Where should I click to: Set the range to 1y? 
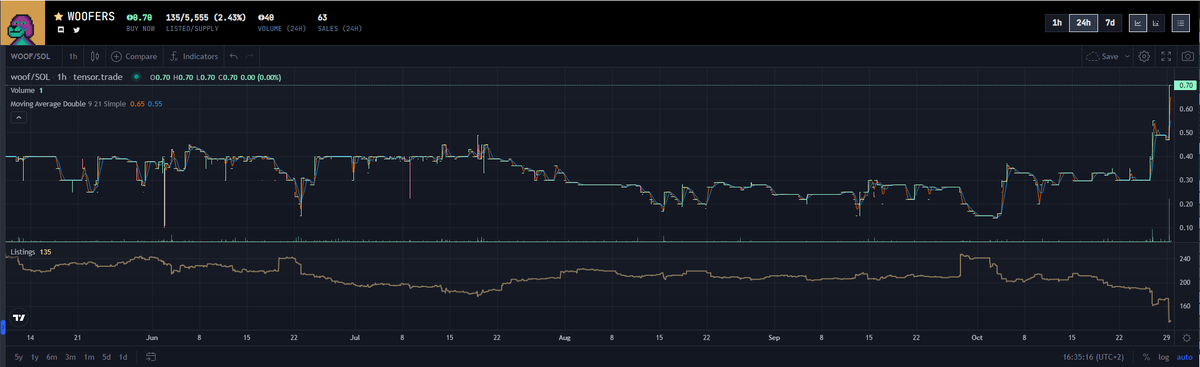point(36,357)
